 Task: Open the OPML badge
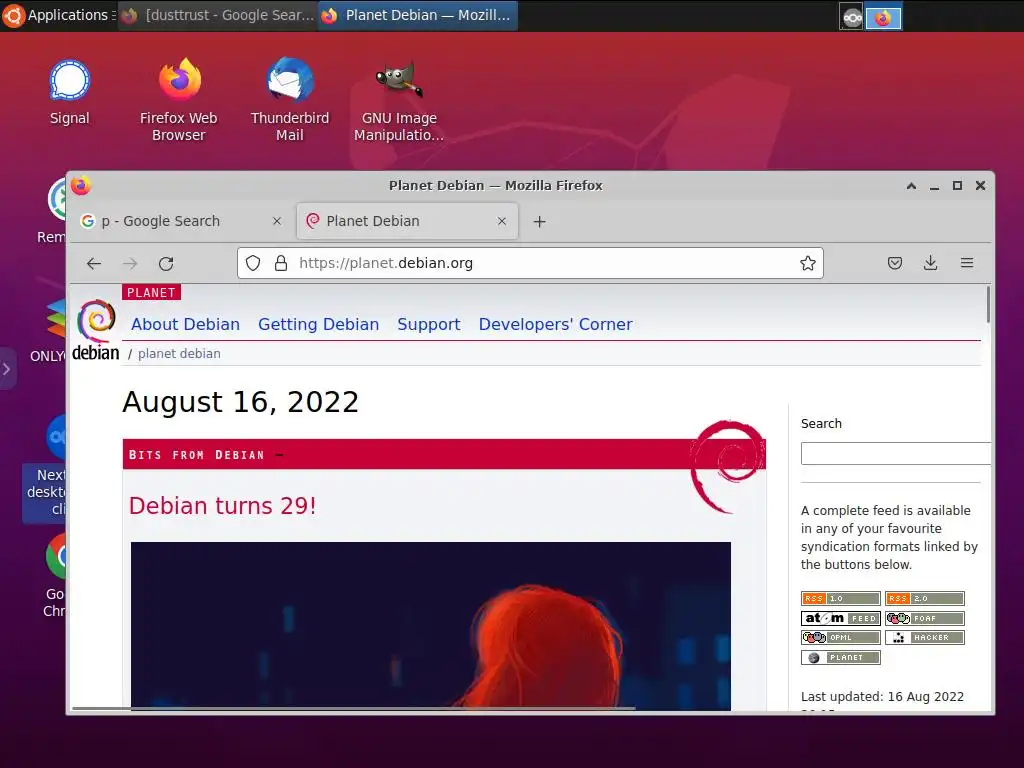[840, 637]
